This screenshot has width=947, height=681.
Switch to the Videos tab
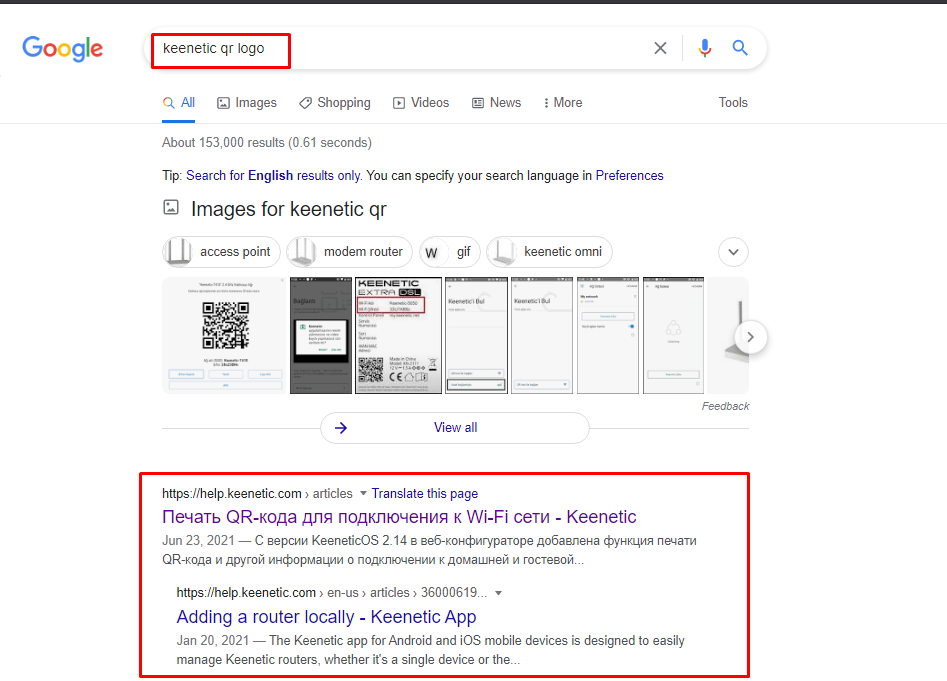[421, 103]
